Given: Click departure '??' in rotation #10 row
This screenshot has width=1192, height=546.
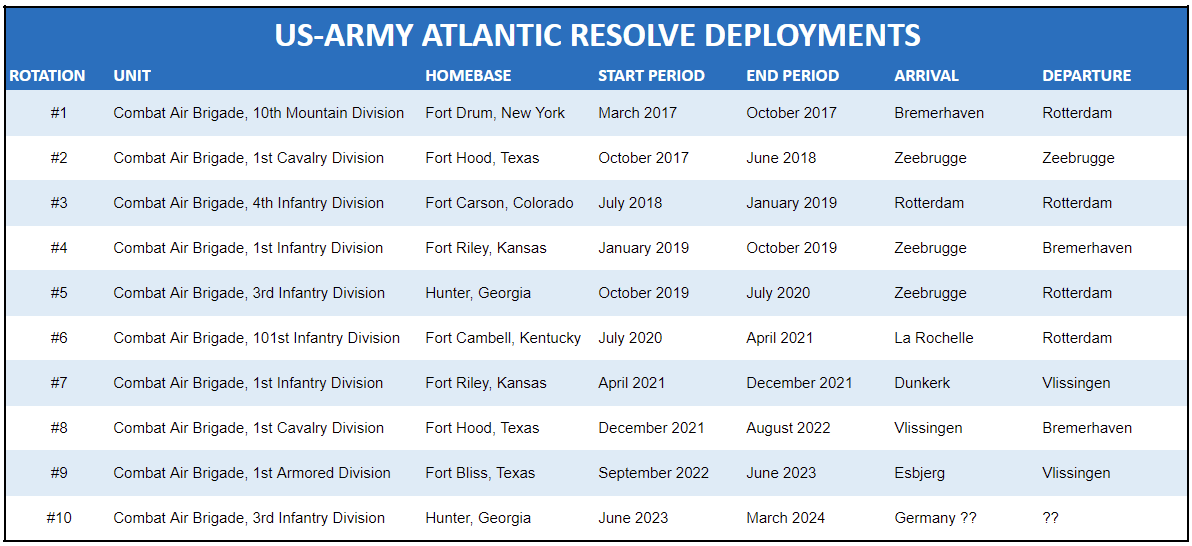Looking at the screenshot, I should (1051, 518).
